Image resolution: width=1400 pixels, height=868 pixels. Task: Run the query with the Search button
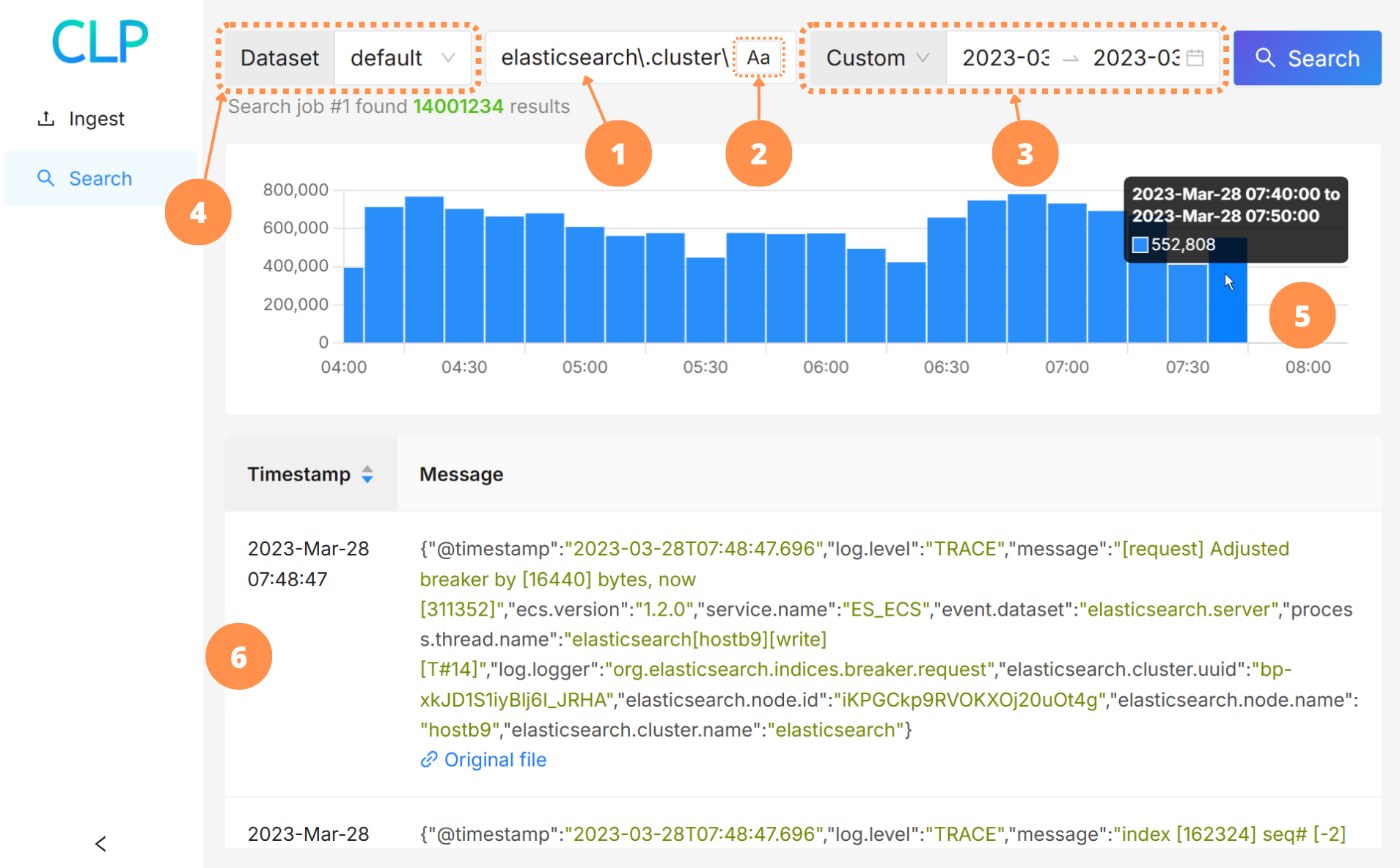[1308, 57]
